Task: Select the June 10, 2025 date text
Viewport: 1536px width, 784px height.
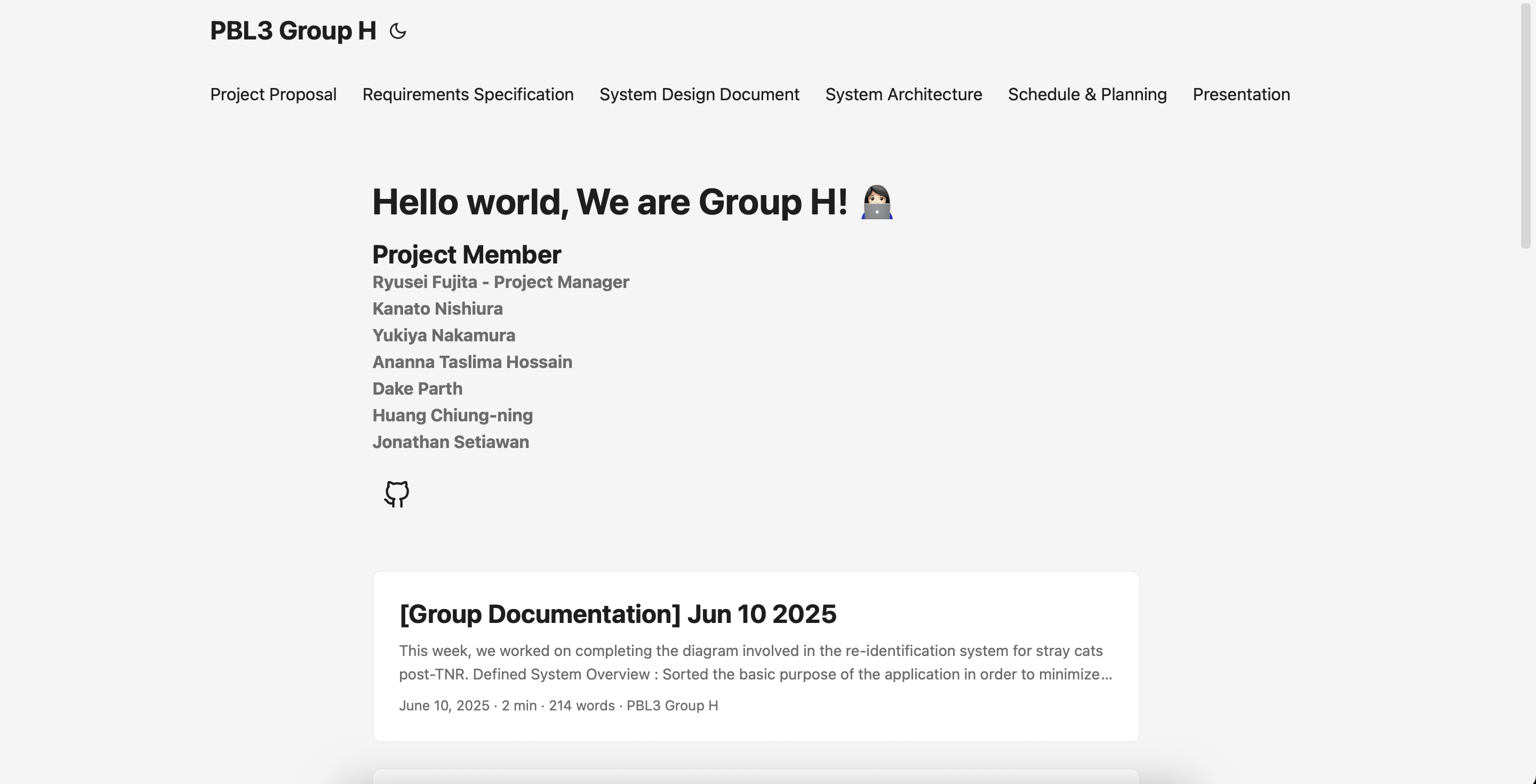Action: point(444,705)
